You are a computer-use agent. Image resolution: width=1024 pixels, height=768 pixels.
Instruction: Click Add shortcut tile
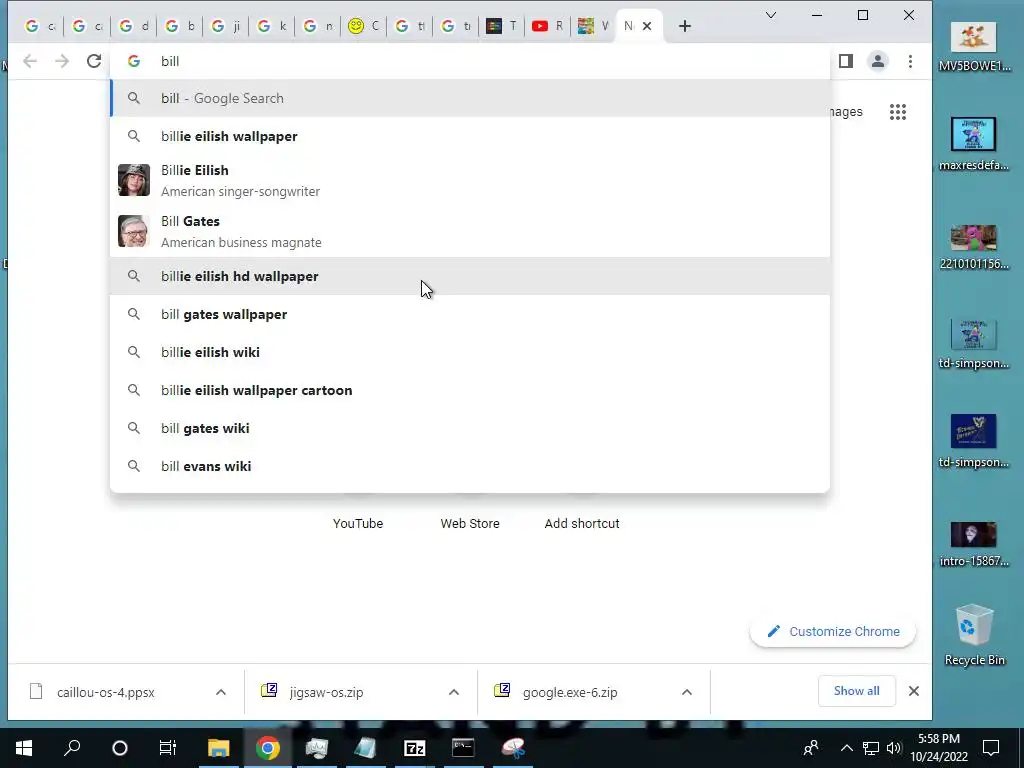click(x=582, y=523)
